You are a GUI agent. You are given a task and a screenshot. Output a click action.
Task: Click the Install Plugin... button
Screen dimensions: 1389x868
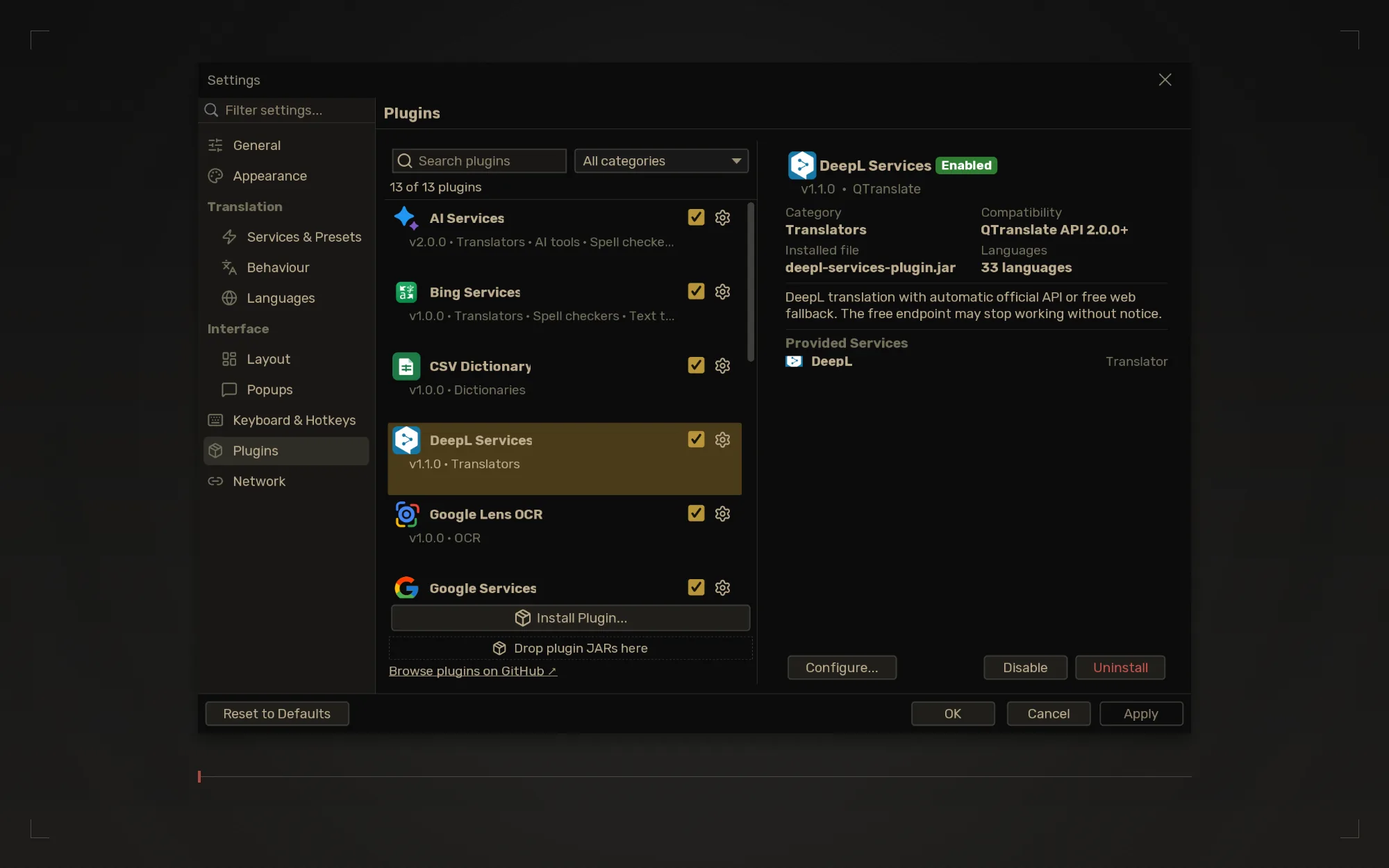571,618
